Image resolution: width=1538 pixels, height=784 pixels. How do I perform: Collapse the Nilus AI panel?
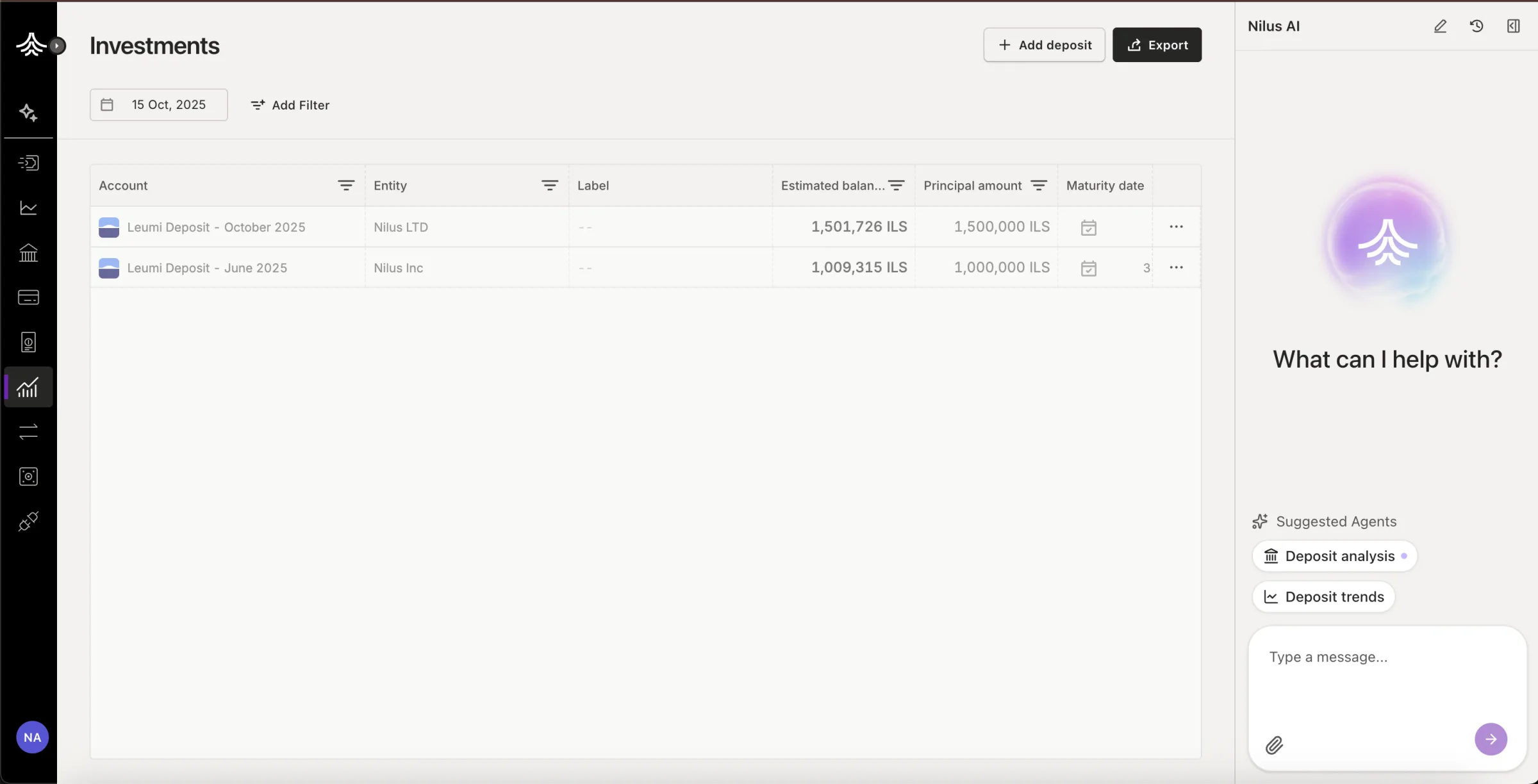[x=1513, y=26]
